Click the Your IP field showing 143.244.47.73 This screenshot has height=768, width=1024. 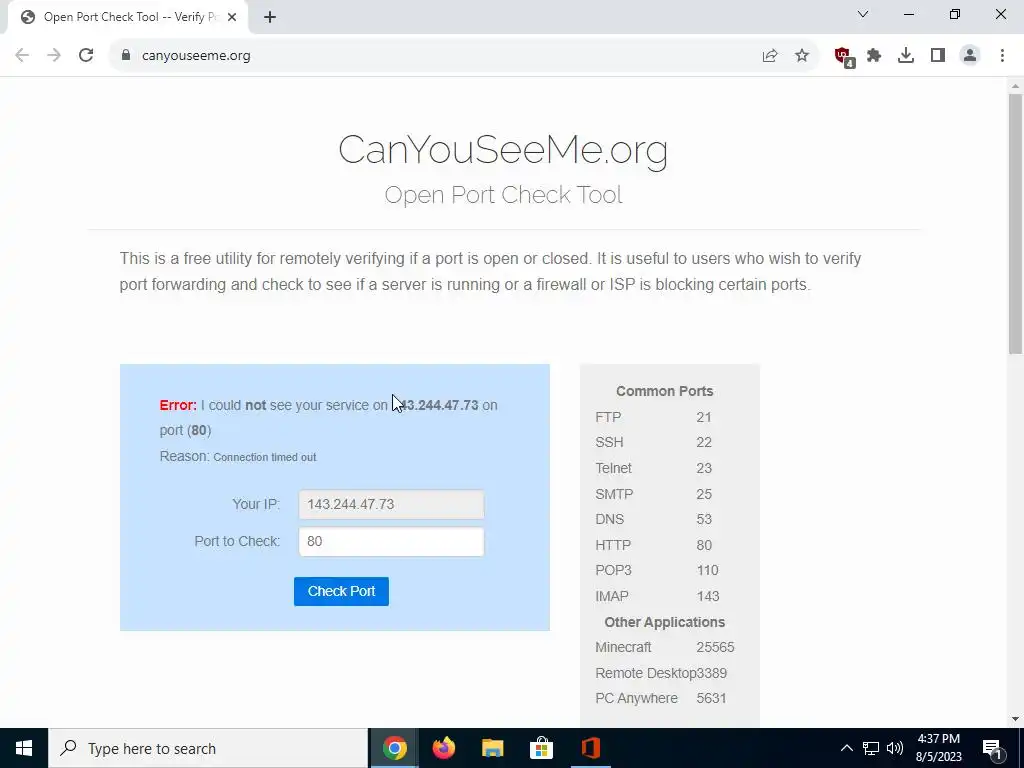(x=391, y=505)
